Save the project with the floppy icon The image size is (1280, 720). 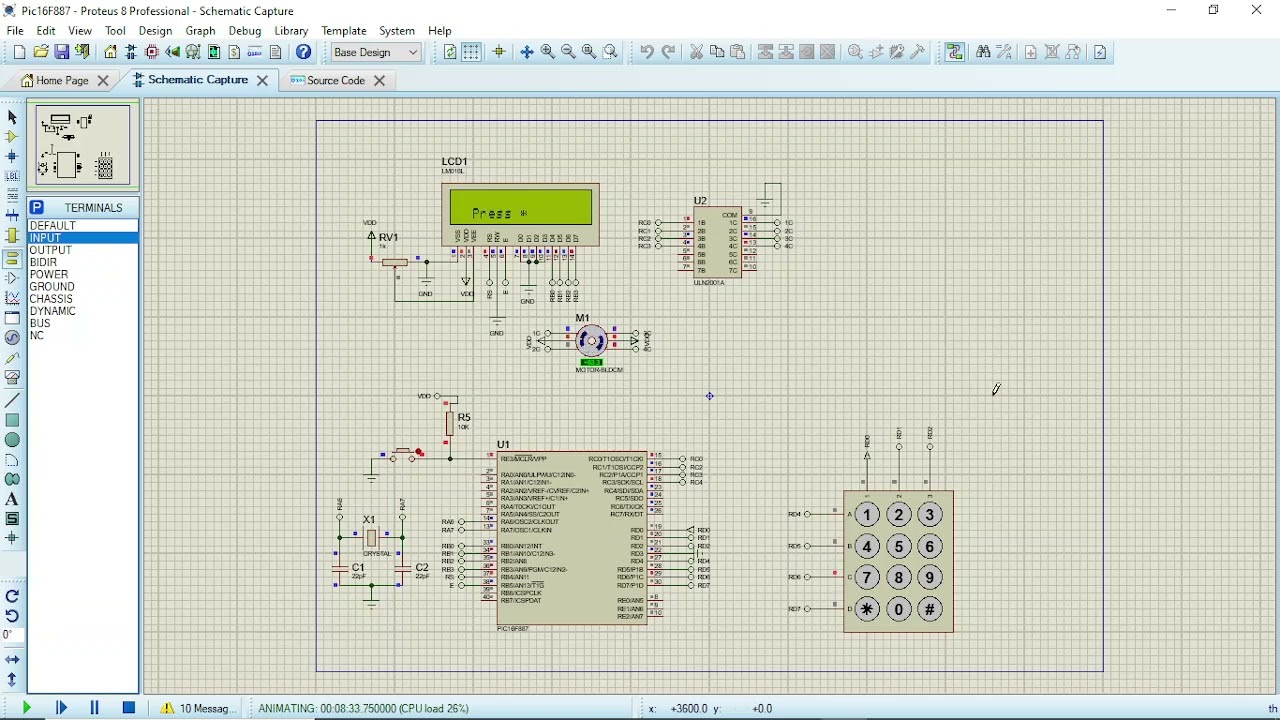tap(62, 52)
